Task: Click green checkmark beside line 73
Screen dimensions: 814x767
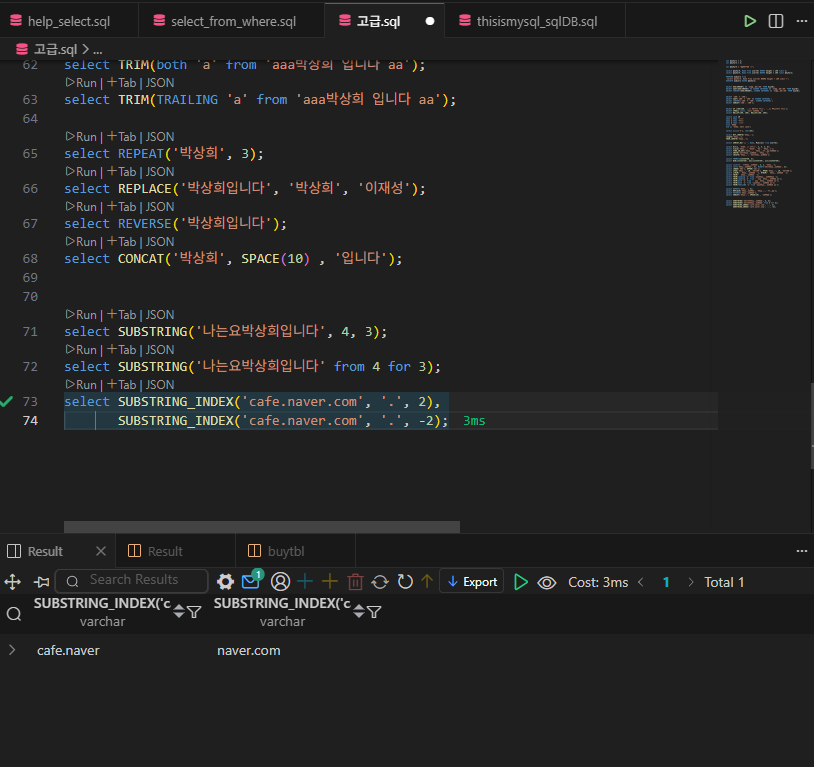Action: click(x=6, y=401)
